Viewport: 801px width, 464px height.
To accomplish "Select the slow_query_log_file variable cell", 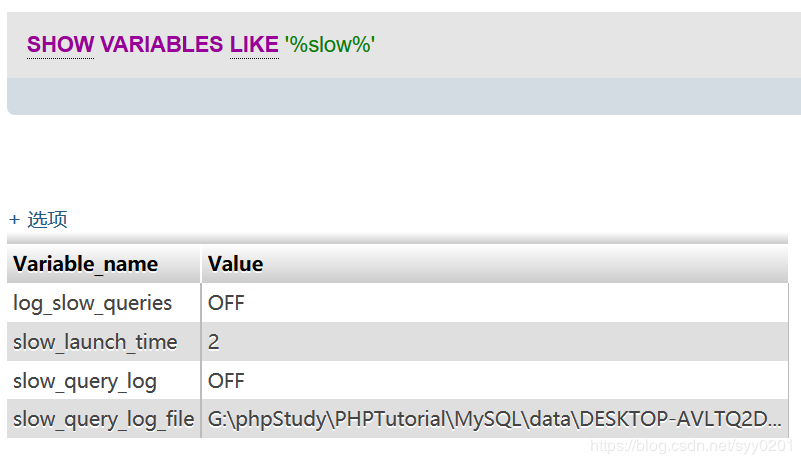I will coord(104,419).
